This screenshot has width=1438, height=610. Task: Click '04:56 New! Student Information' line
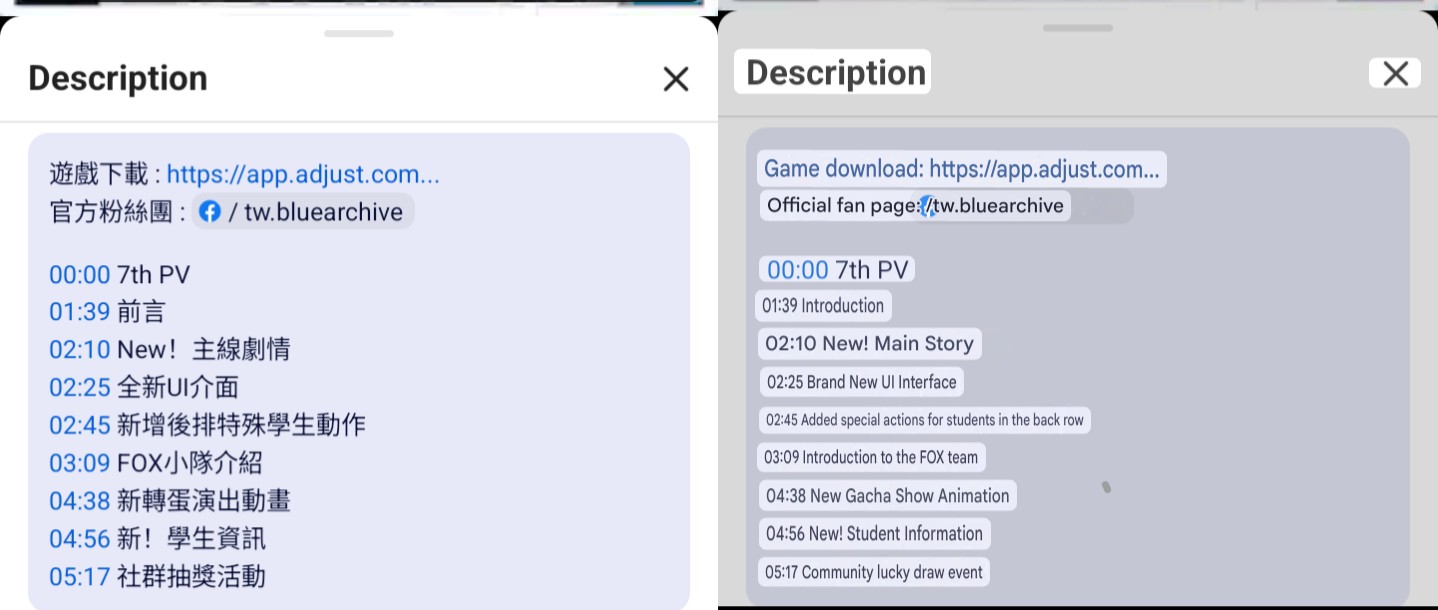point(874,534)
